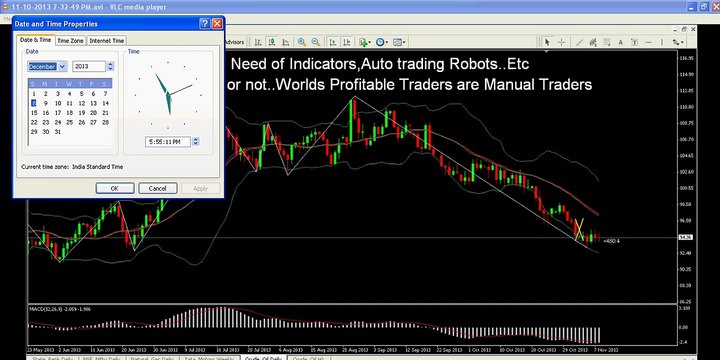The image size is (720, 360).
Task: Select the Fibonacci retracement tool
Action: coord(607,42)
